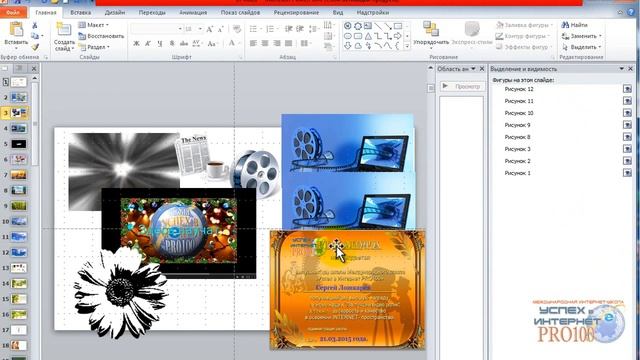Screen dimensions: 640x360
Task: Select slide 5 thumbnail in slide panel
Action: tap(18, 144)
